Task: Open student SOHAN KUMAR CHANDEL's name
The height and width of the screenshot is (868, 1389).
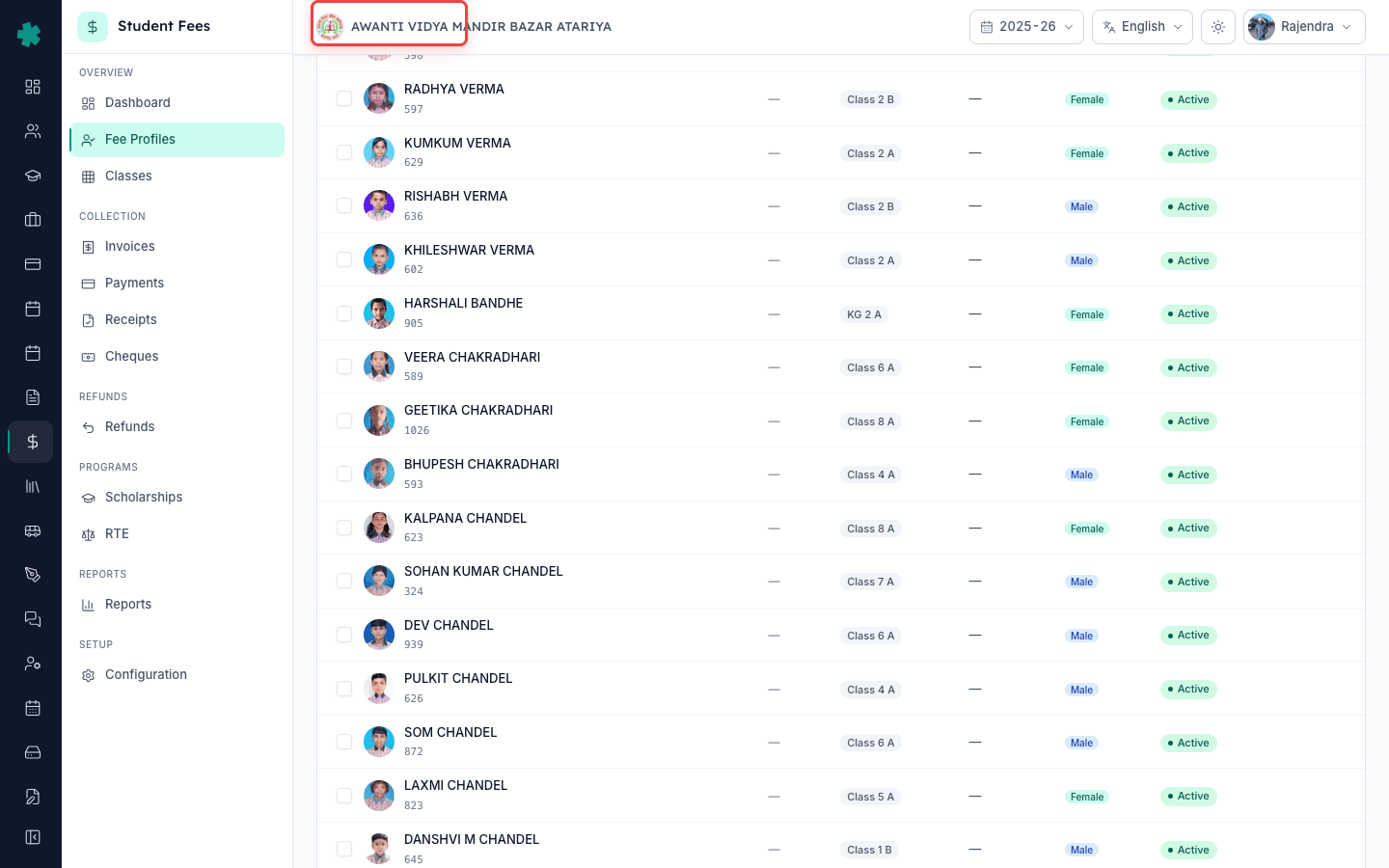Action: [483, 571]
